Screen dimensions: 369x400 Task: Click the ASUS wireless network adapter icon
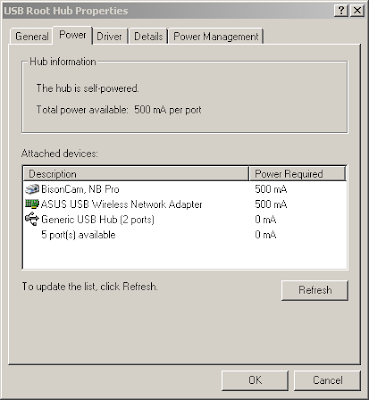click(x=32, y=204)
